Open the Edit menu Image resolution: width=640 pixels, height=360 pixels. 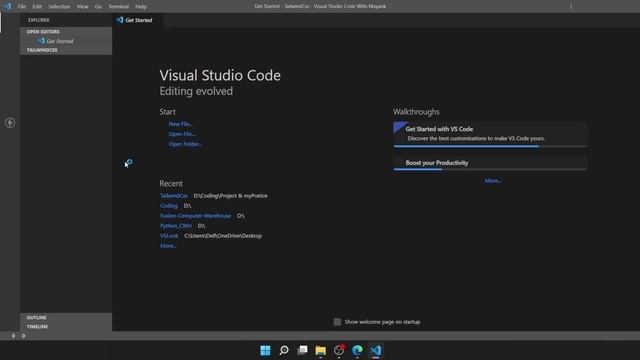[37, 7]
